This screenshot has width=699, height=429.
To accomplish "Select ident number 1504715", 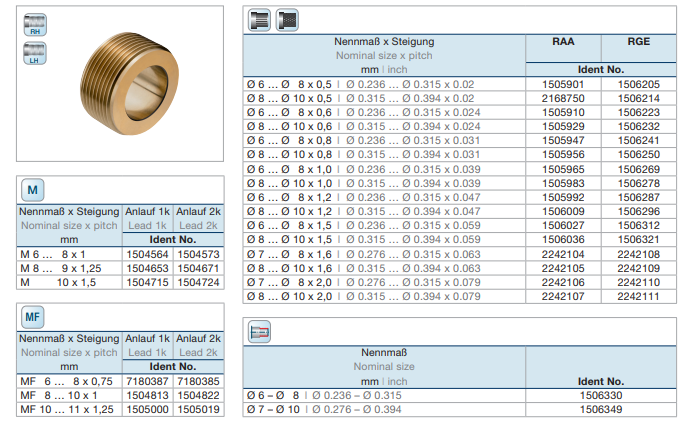I will tap(147, 282).
